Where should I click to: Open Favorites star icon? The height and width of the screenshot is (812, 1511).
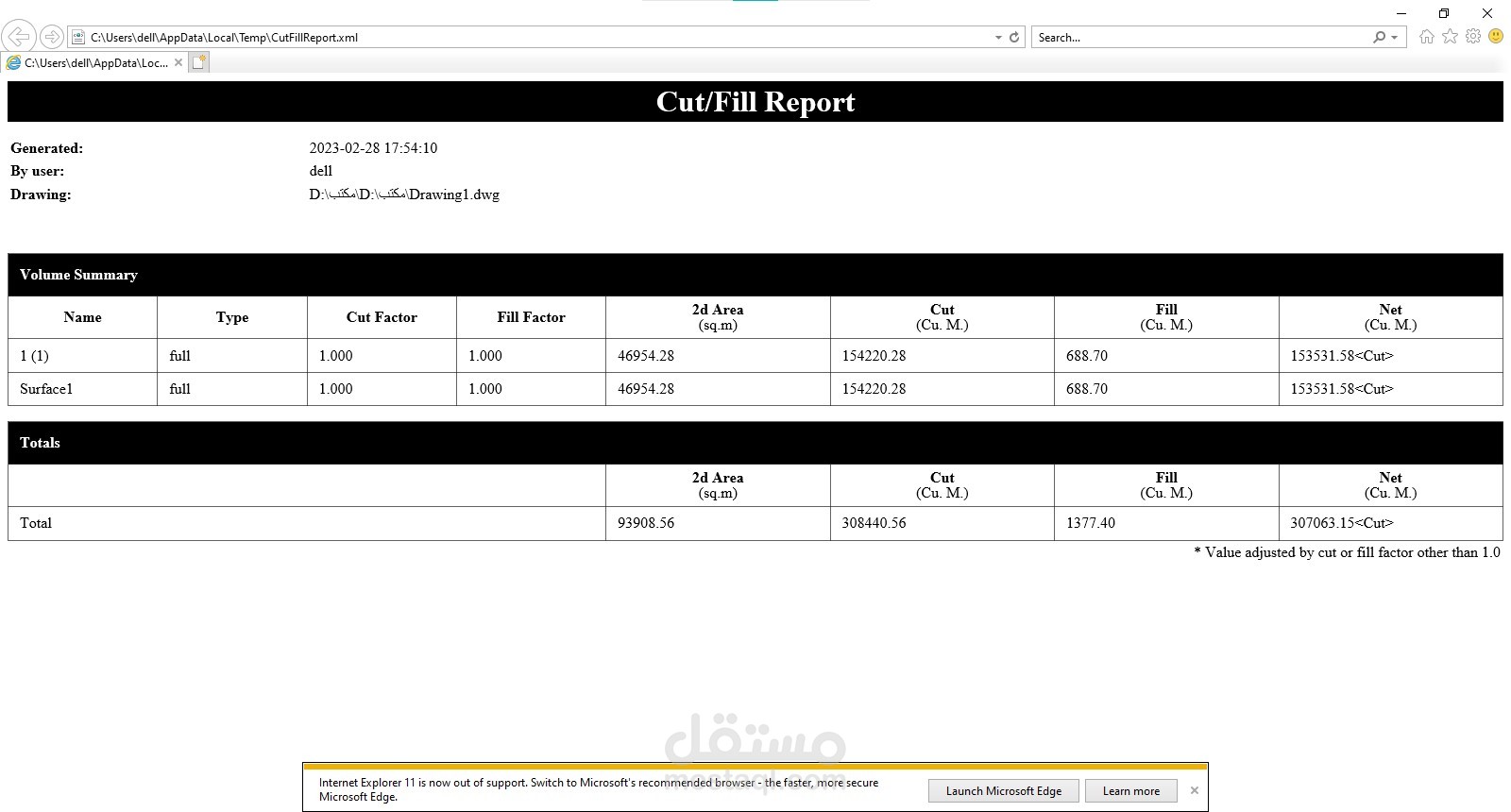pos(1450,37)
